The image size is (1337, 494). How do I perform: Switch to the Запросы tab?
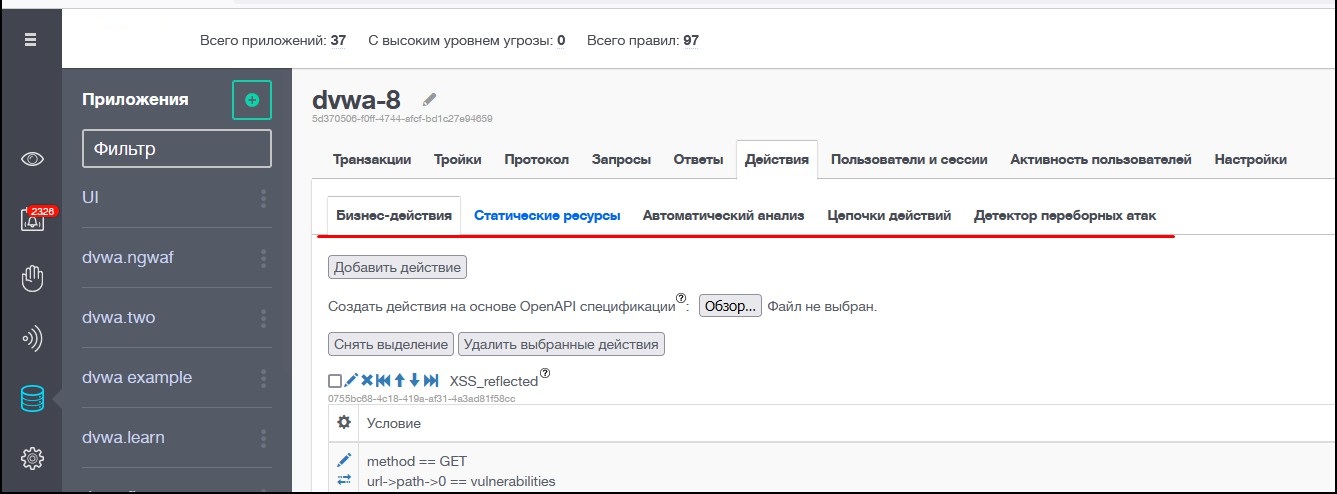621,159
